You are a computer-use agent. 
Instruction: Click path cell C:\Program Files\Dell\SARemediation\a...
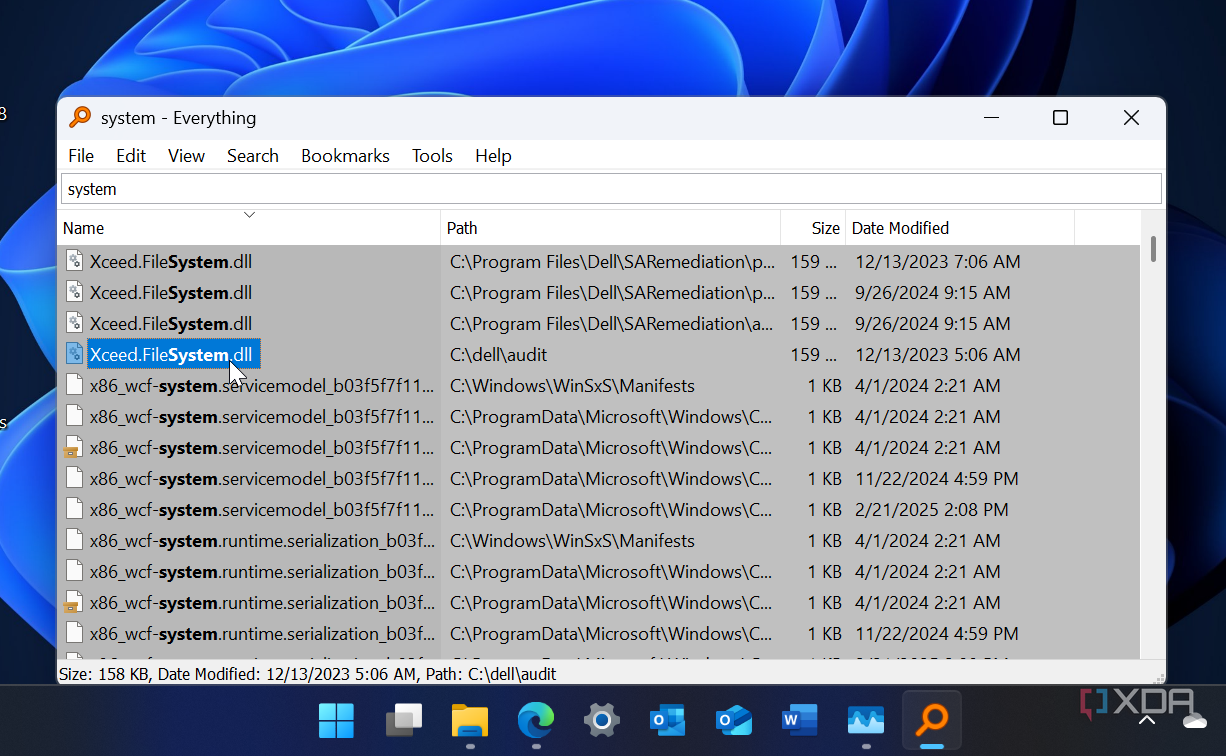coord(612,323)
